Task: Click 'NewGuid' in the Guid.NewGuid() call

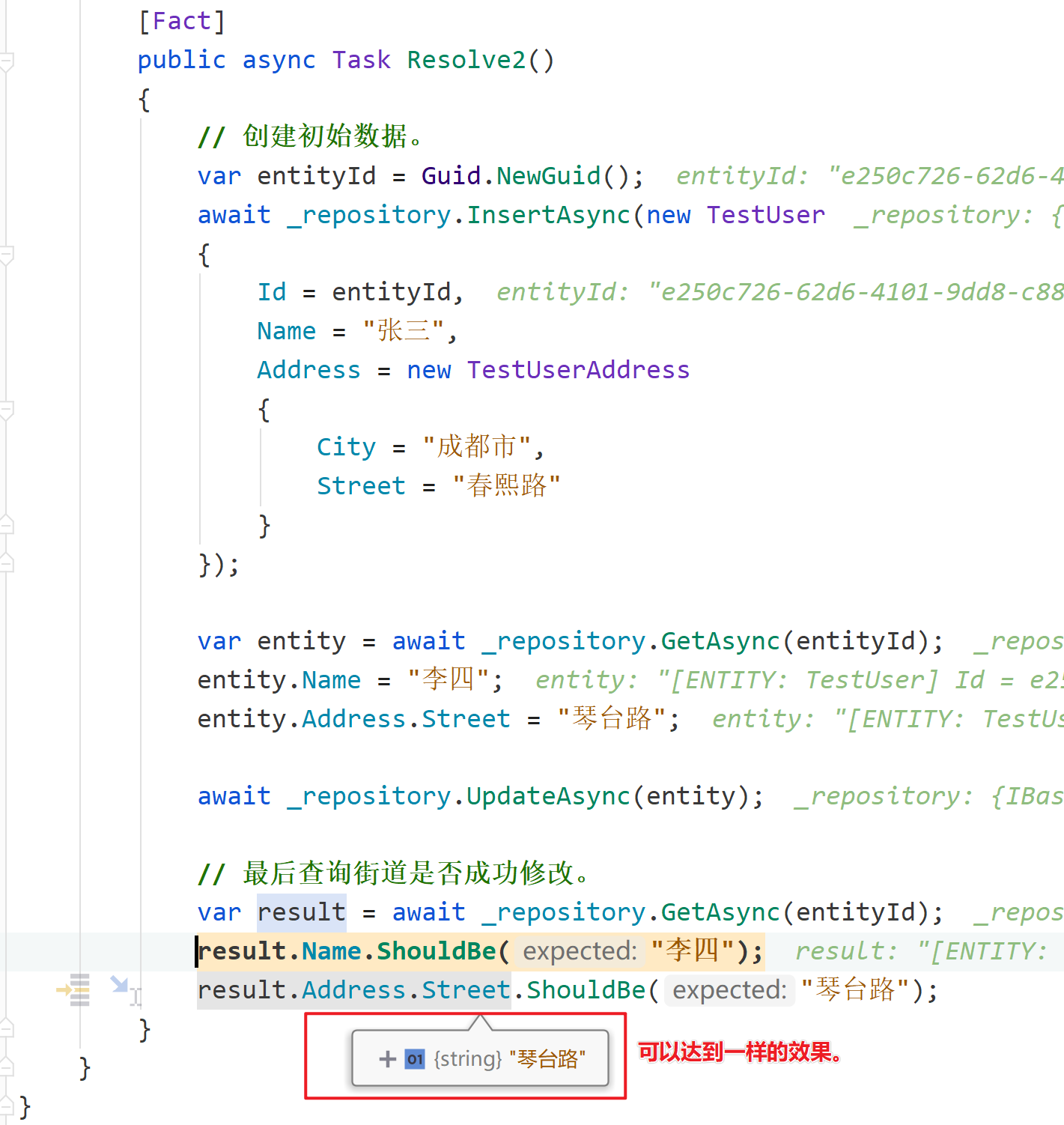Action: 548,176
